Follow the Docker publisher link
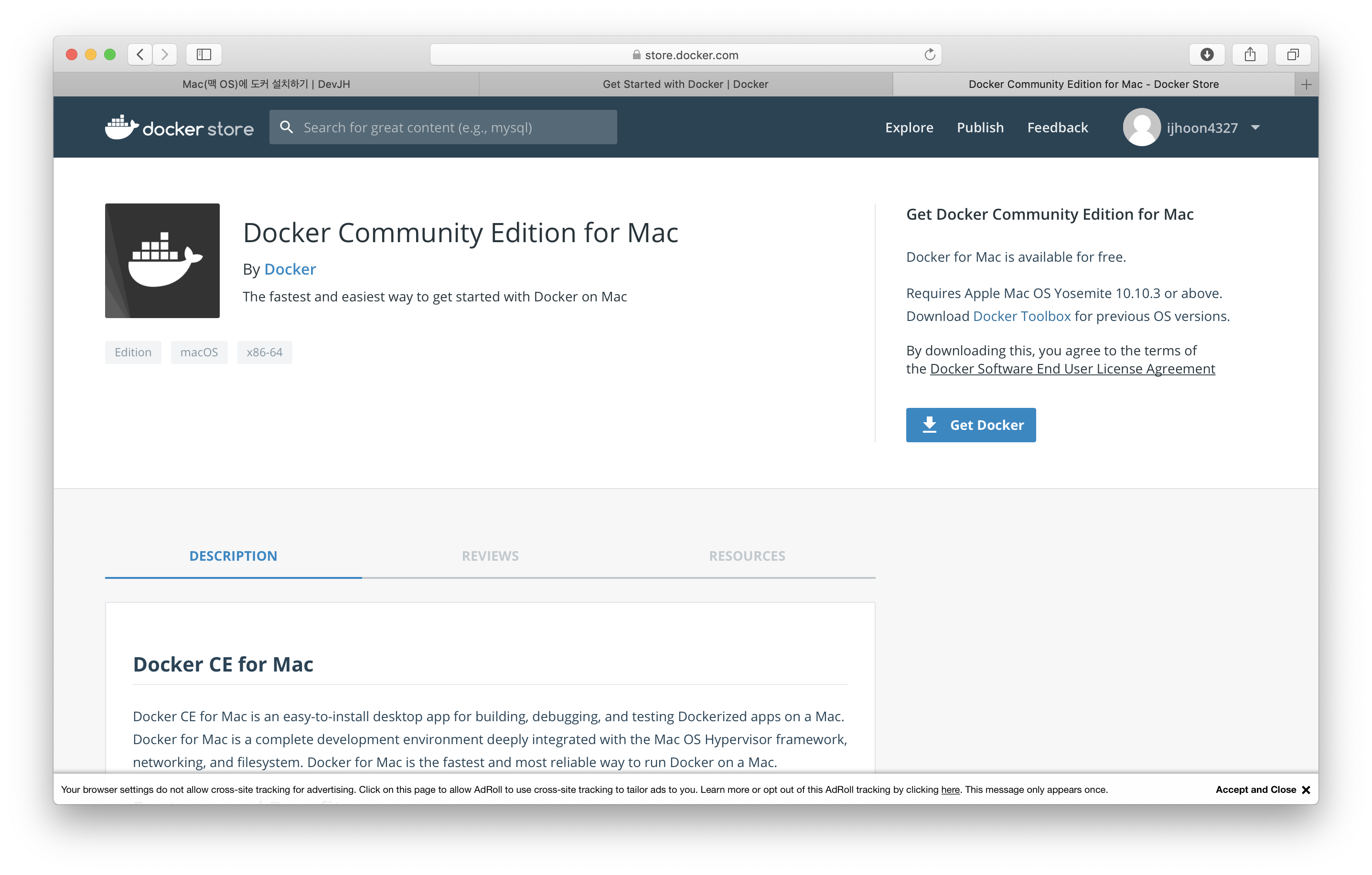This screenshot has height=875, width=1372. point(290,269)
